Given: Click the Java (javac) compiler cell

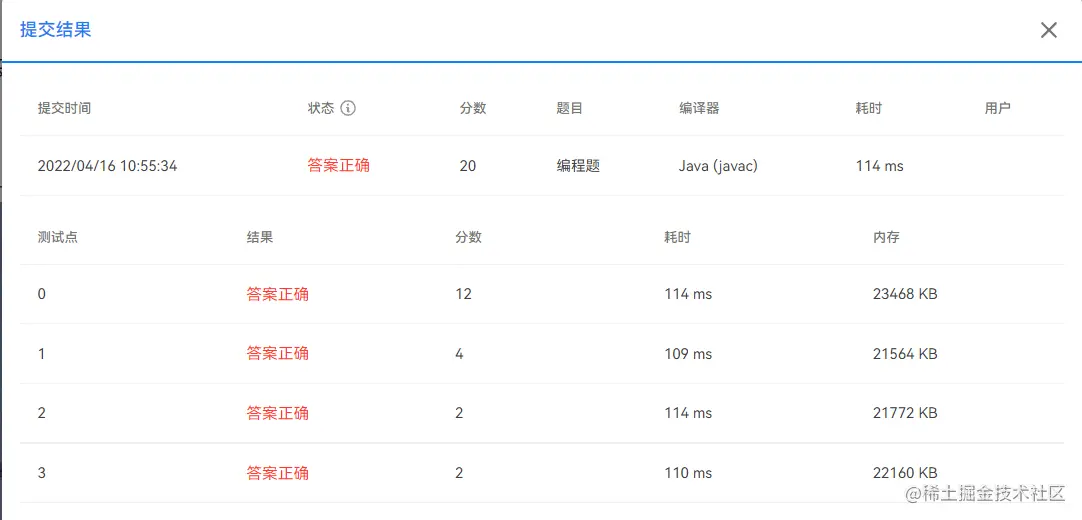Looking at the screenshot, I should pyautogui.click(x=718, y=166).
